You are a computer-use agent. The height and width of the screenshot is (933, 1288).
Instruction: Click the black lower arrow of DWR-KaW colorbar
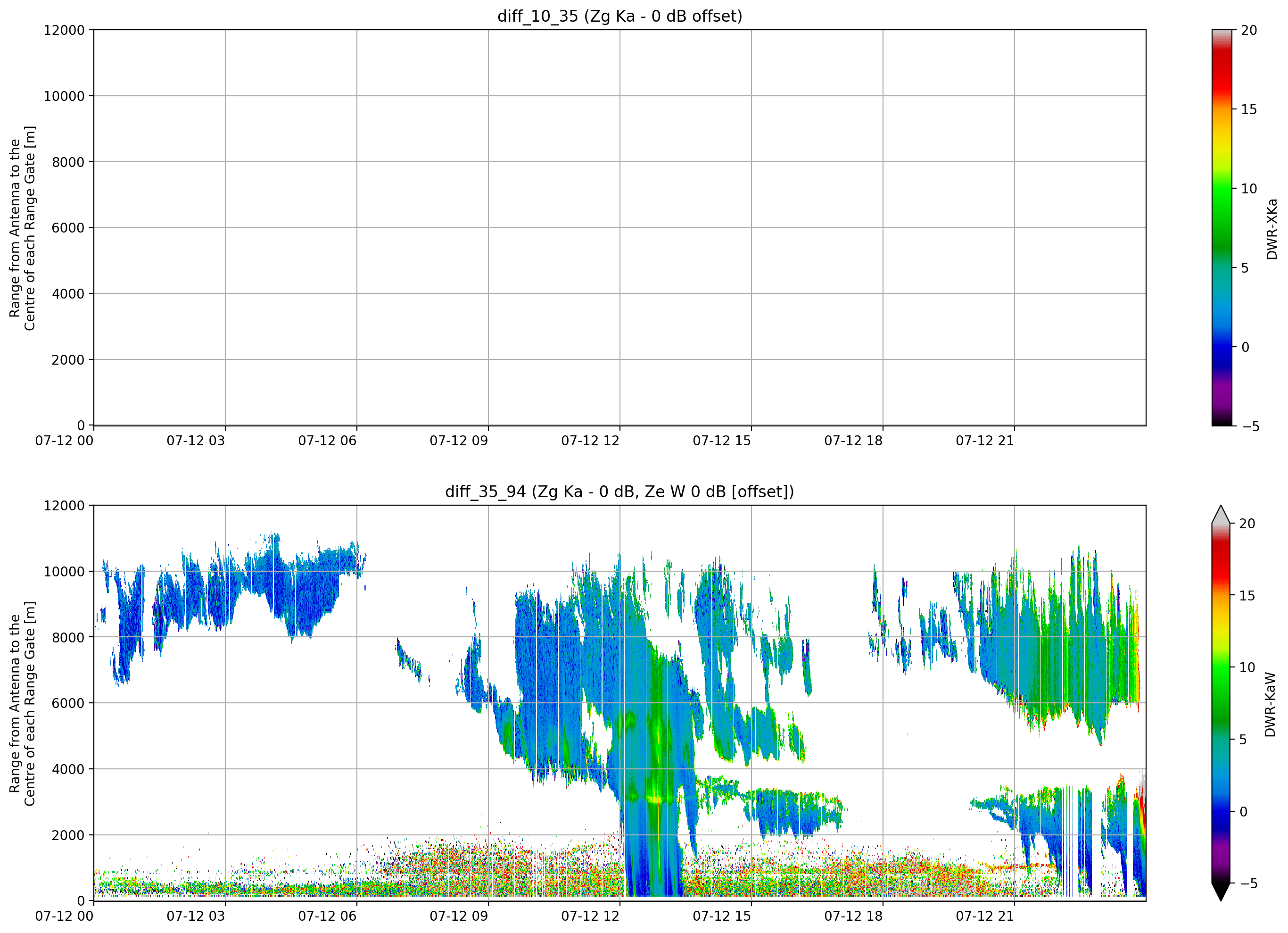tap(1221, 891)
